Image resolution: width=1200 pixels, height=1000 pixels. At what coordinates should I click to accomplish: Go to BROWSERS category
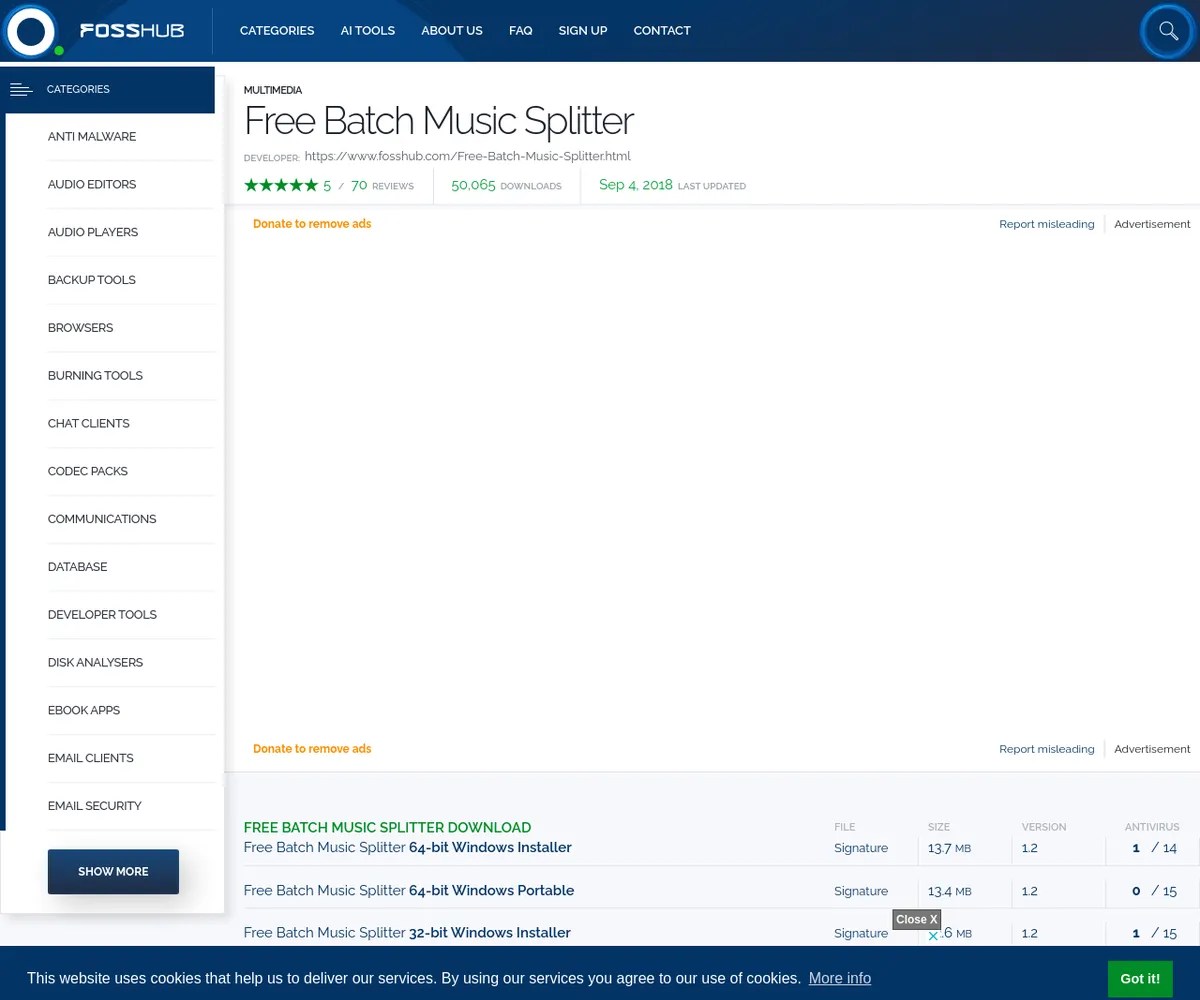tap(80, 328)
